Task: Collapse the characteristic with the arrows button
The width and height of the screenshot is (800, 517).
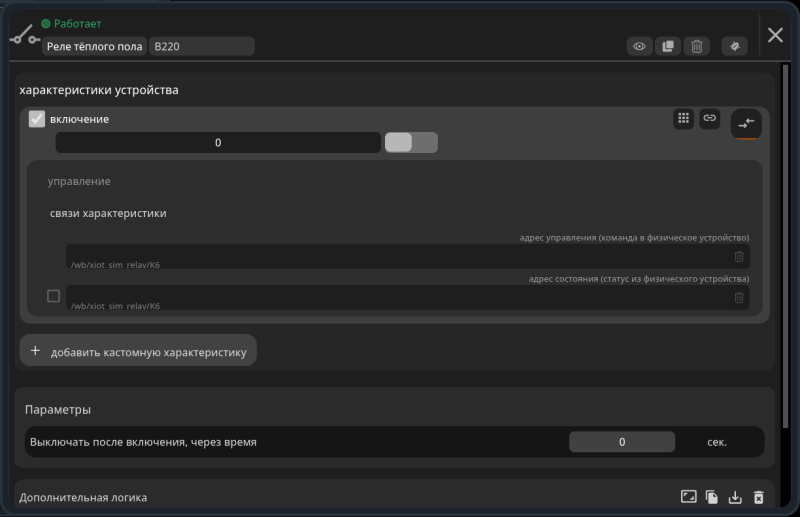Action: tap(746, 124)
